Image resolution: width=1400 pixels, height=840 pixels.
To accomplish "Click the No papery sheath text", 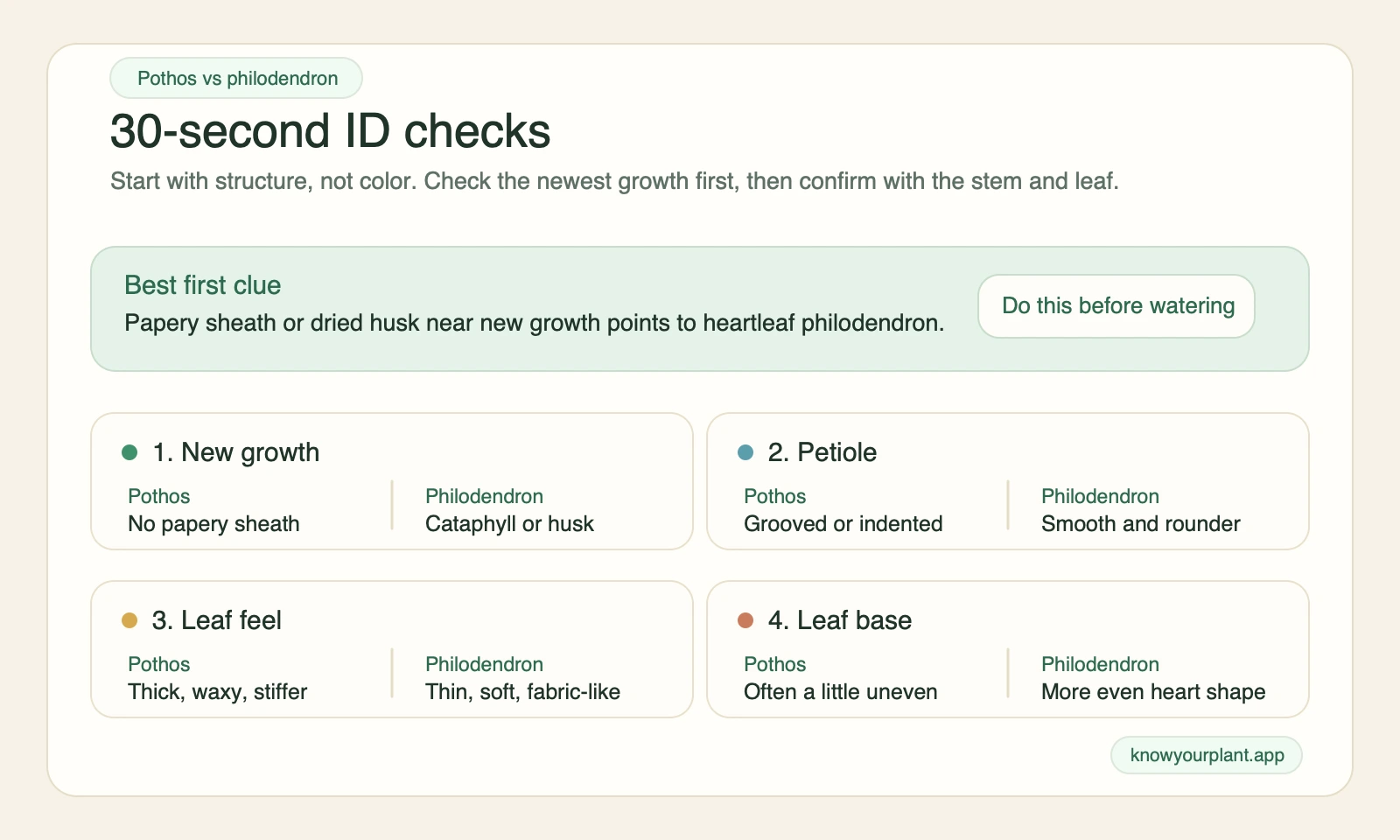I will point(213,524).
